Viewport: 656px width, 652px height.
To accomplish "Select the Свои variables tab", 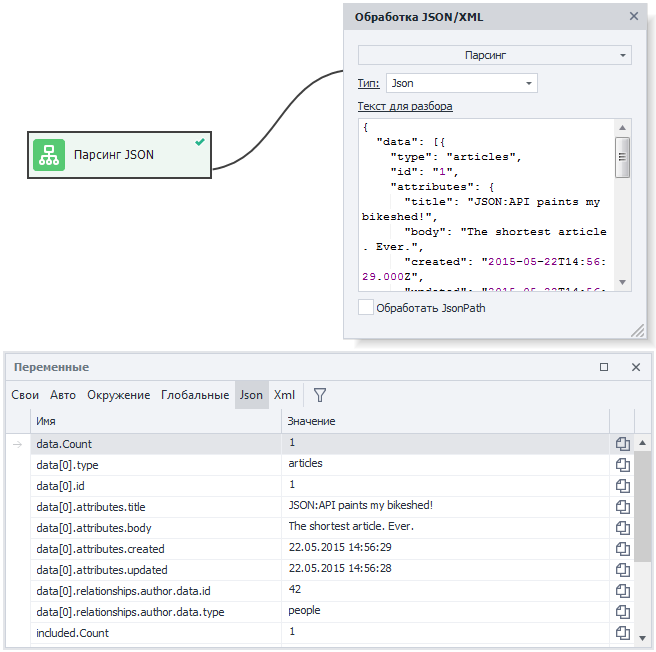I will pyautogui.click(x=25, y=395).
